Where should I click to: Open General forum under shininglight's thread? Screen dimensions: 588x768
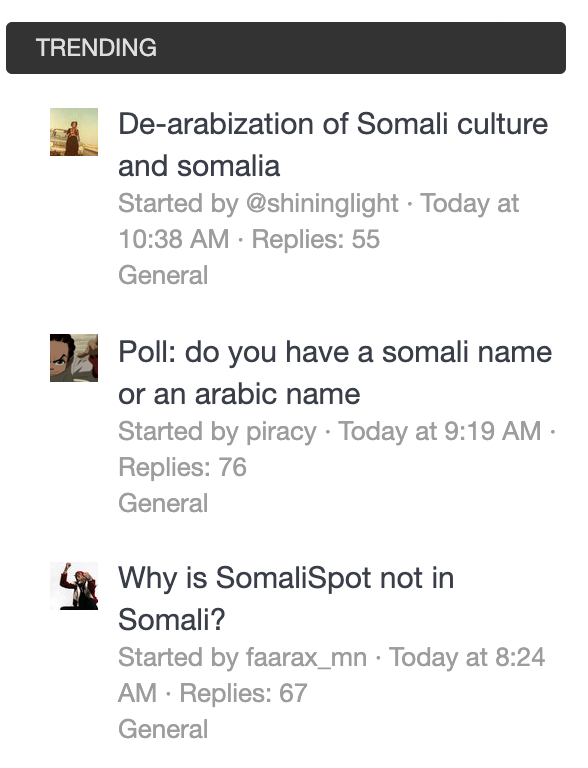(x=163, y=275)
